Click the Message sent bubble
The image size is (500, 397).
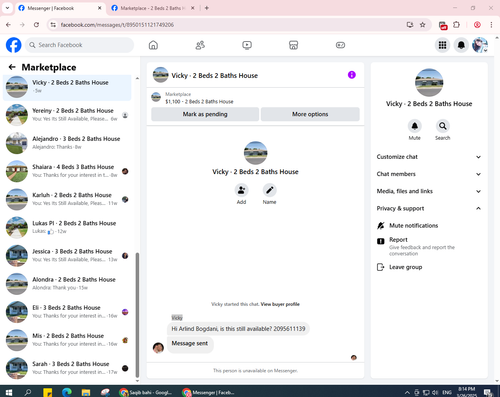click(190, 344)
